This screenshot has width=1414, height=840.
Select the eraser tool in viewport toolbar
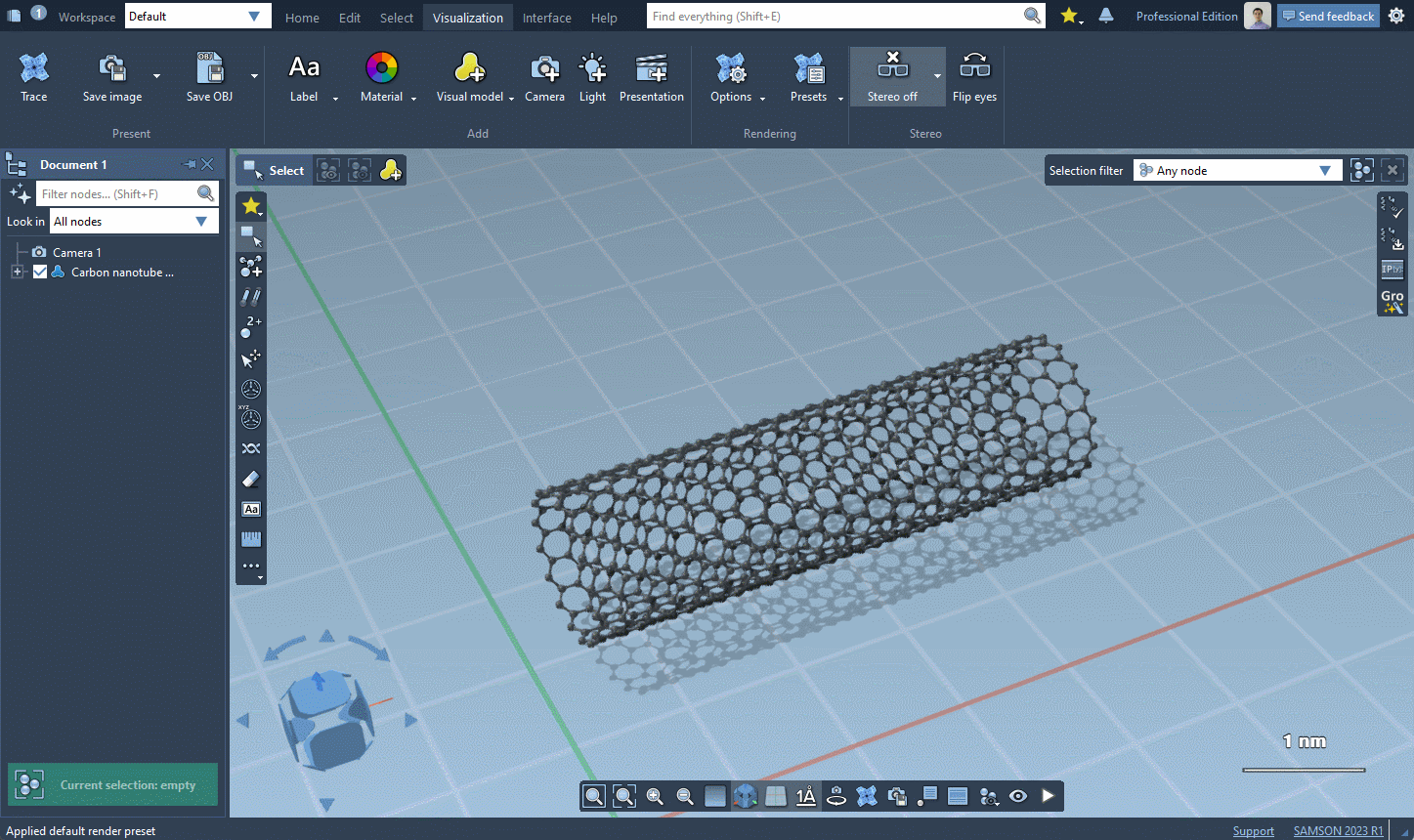[251, 479]
